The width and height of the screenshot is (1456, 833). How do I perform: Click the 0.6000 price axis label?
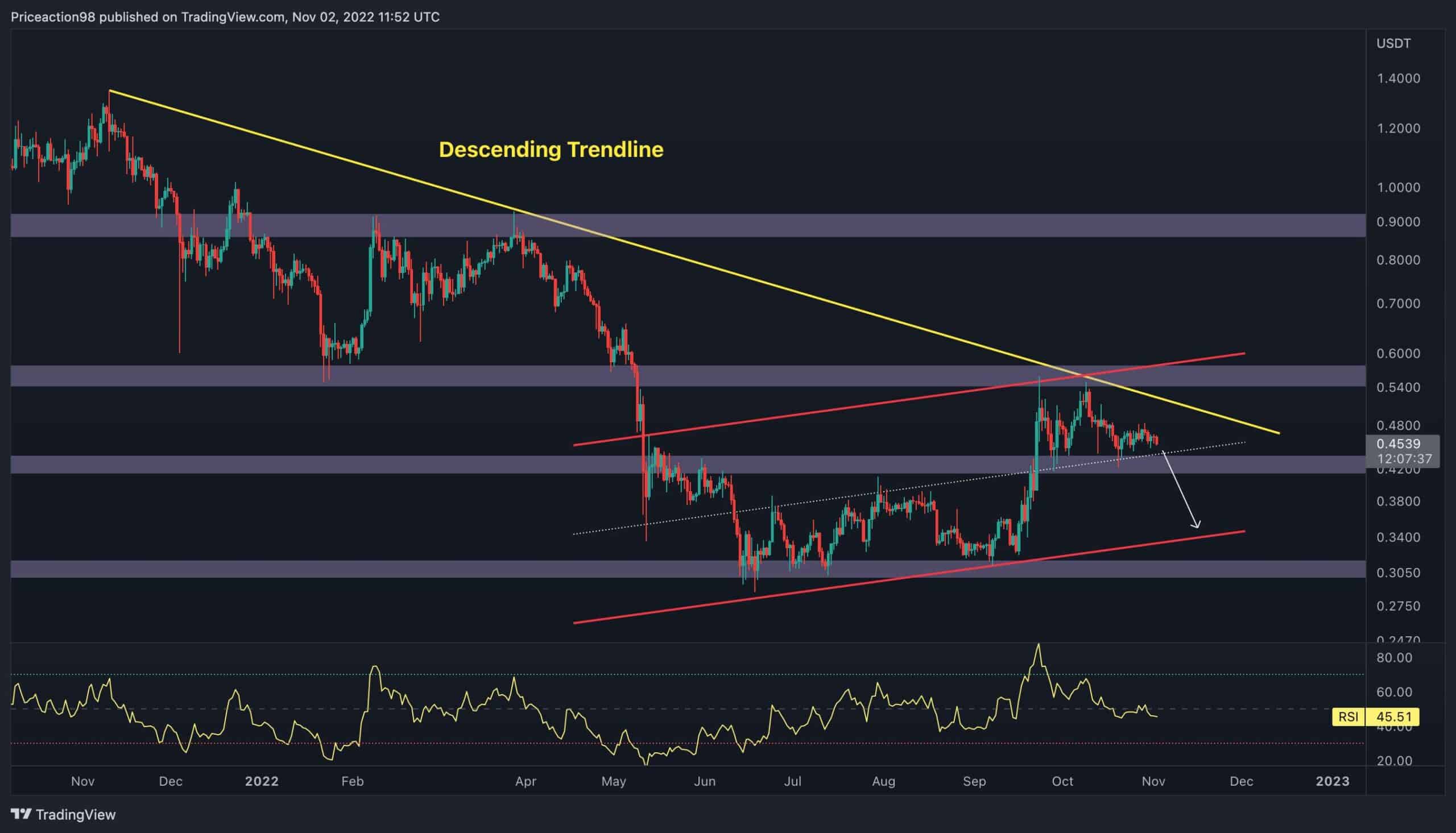pyautogui.click(x=1398, y=354)
